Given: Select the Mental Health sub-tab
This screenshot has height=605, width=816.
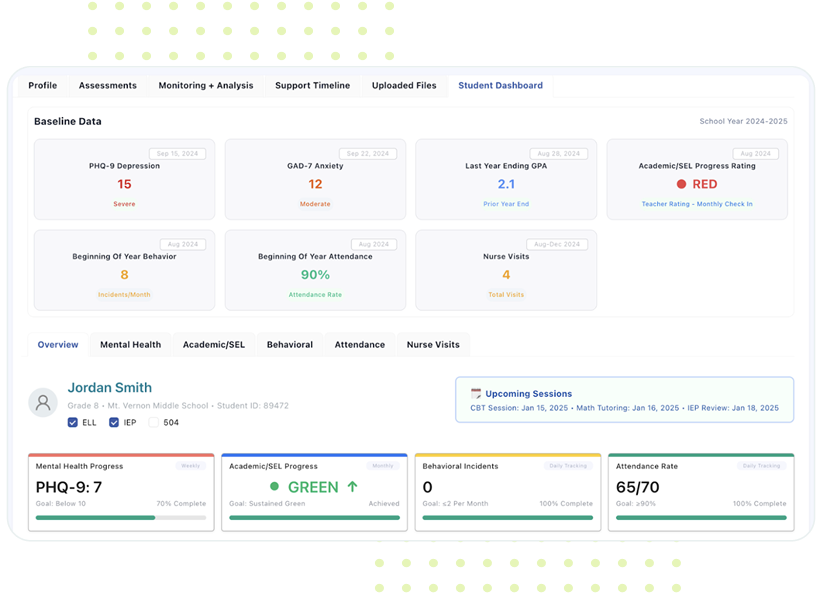Looking at the screenshot, I should [x=130, y=345].
